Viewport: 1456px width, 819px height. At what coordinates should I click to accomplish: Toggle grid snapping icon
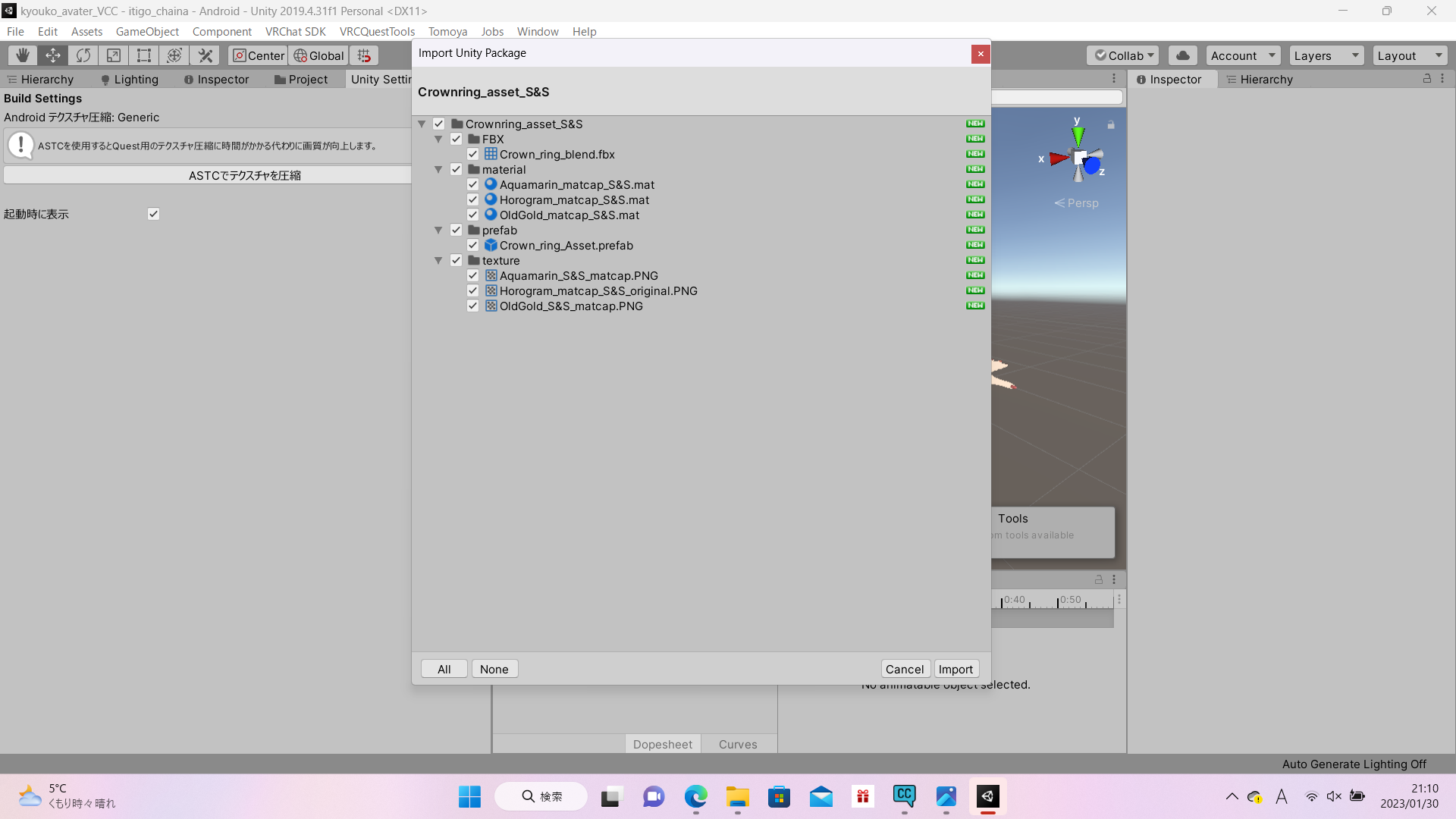pyautogui.click(x=365, y=55)
